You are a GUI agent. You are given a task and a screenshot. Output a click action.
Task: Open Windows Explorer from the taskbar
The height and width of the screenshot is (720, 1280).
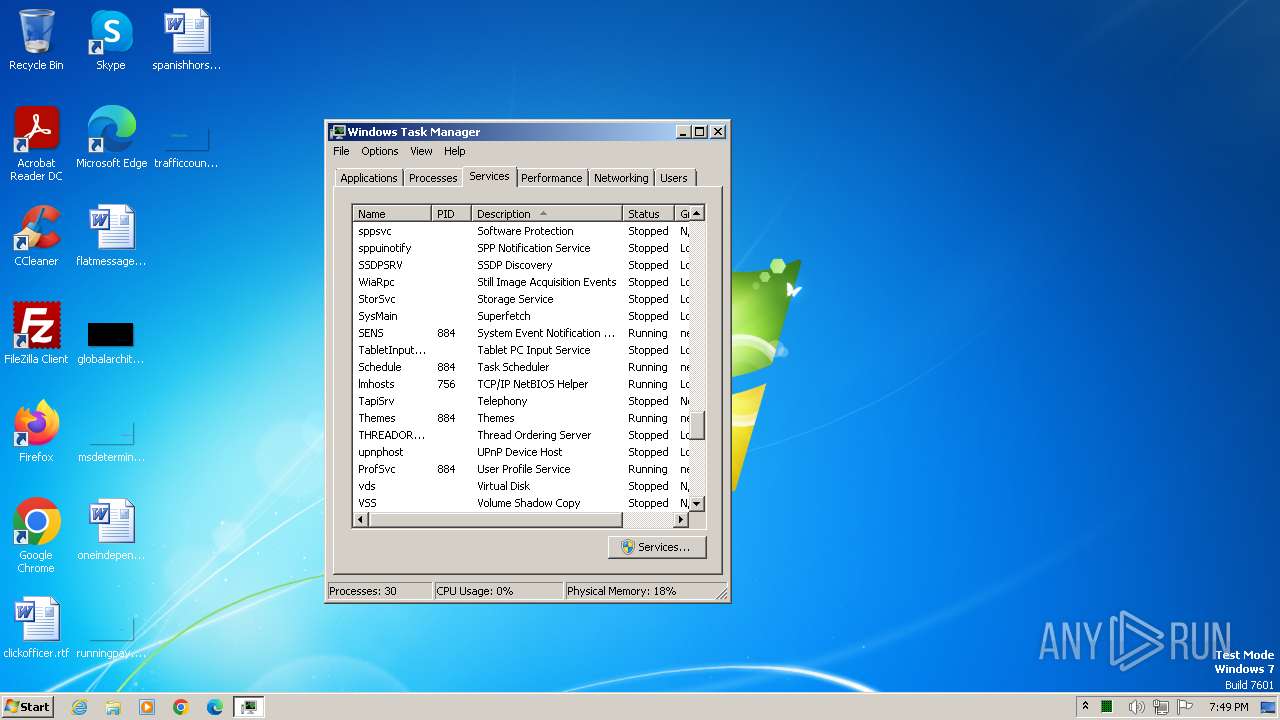tap(113, 707)
